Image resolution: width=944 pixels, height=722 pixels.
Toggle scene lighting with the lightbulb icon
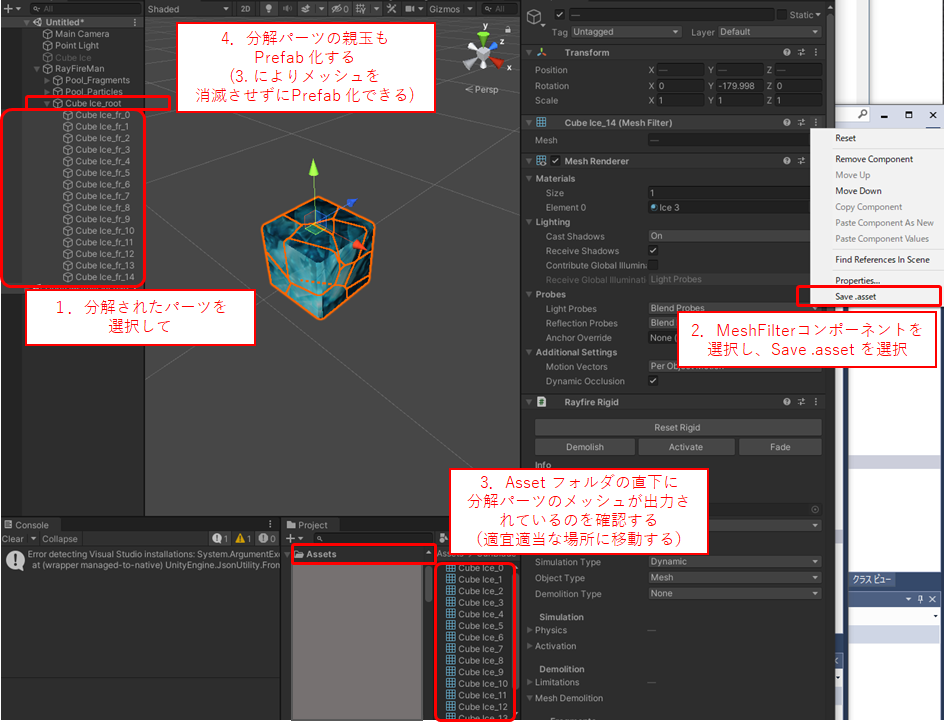269,9
